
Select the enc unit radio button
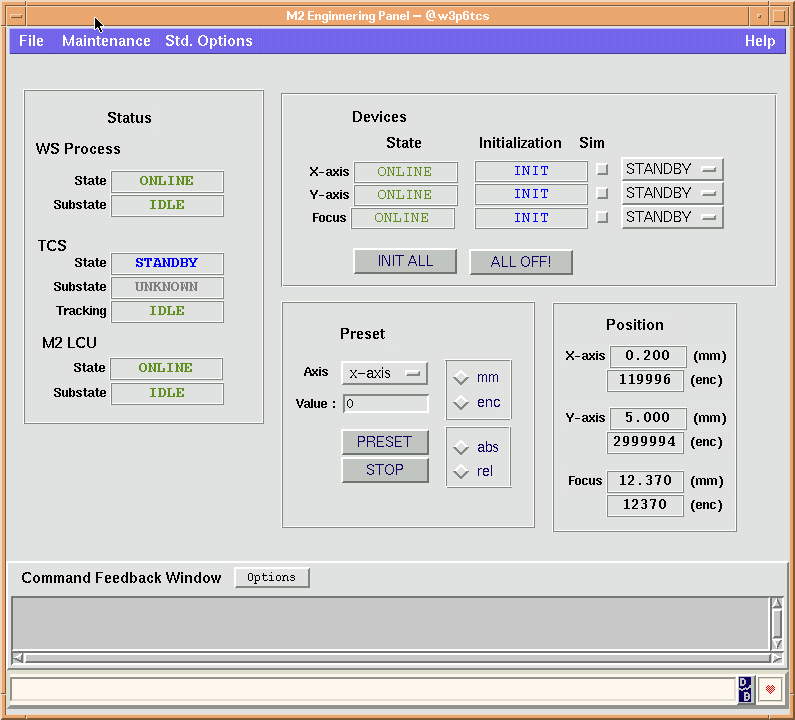461,403
